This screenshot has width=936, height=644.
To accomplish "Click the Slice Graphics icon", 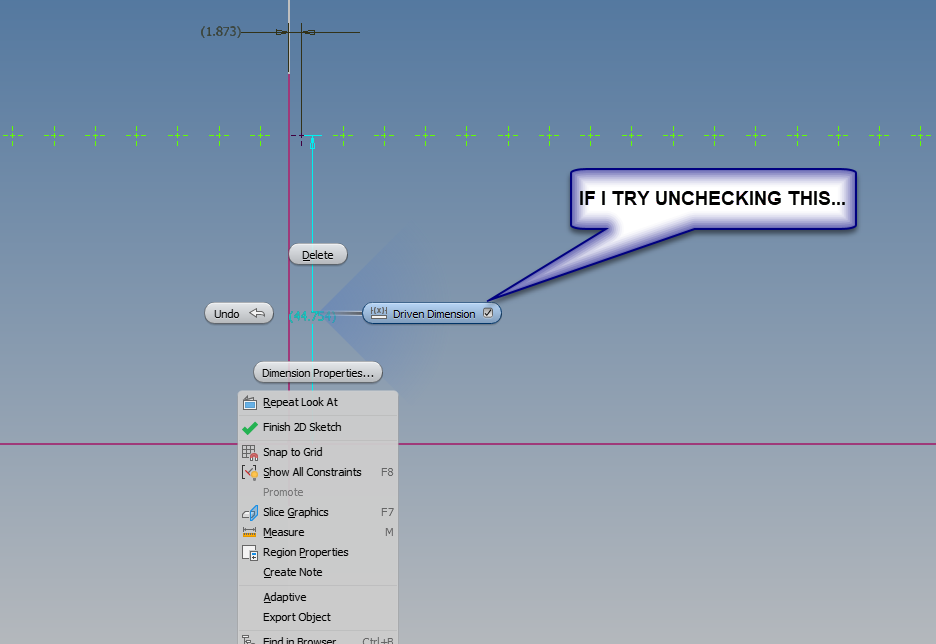I will click(x=248, y=511).
